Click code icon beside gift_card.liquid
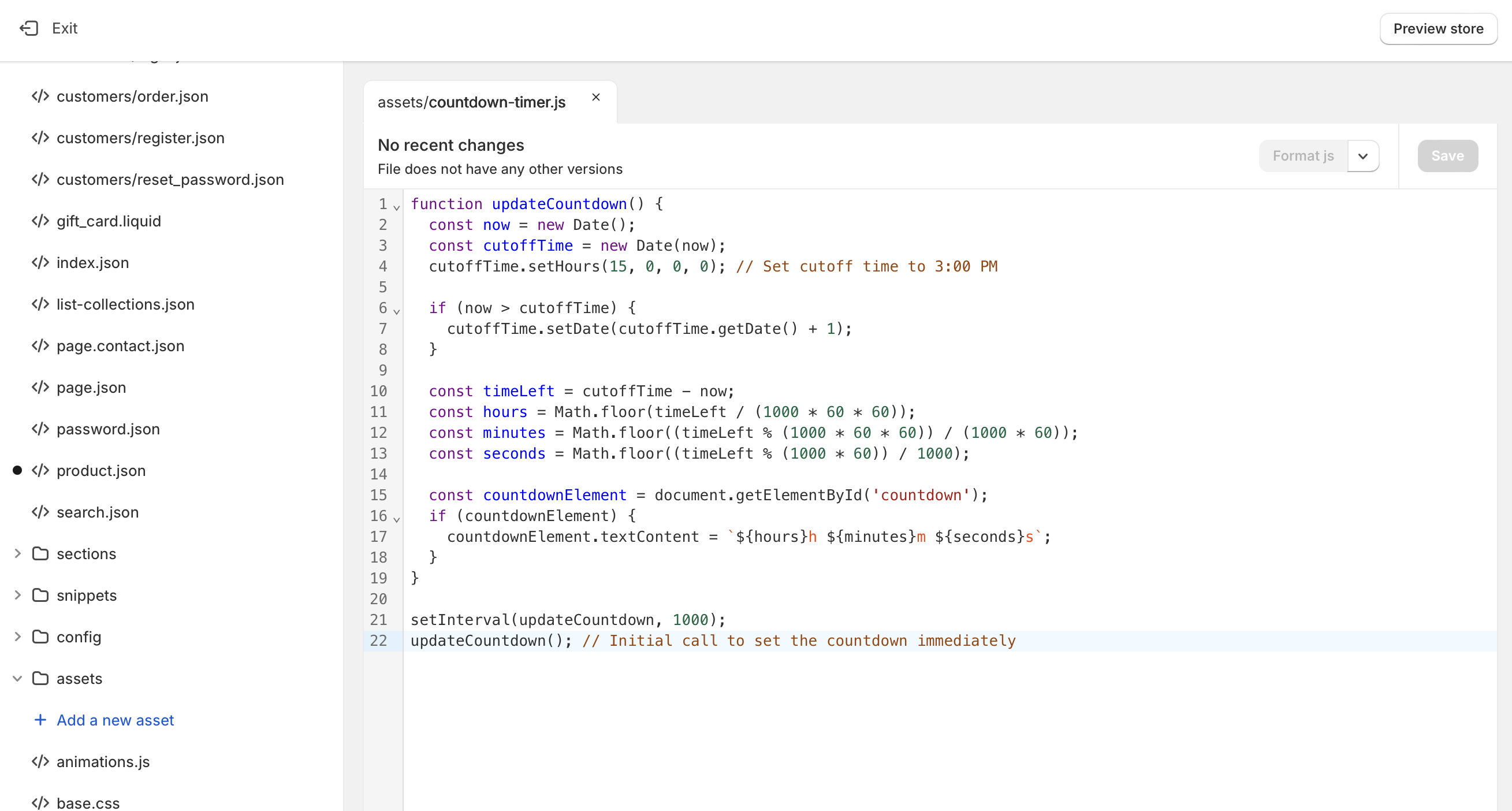Viewport: 1512px width, 811px height. pyautogui.click(x=40, y=221)
